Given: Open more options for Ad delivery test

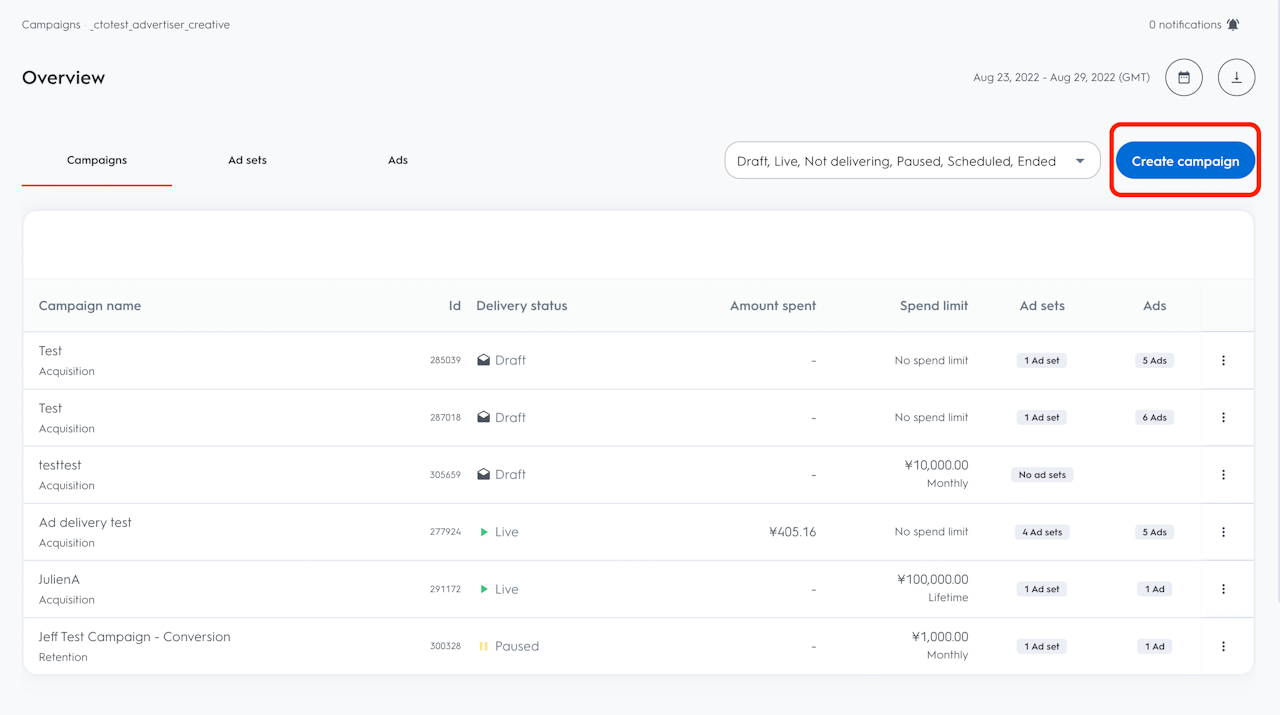Looking at the screenshot, I should pyautogui.click(x=1223, y=532).
